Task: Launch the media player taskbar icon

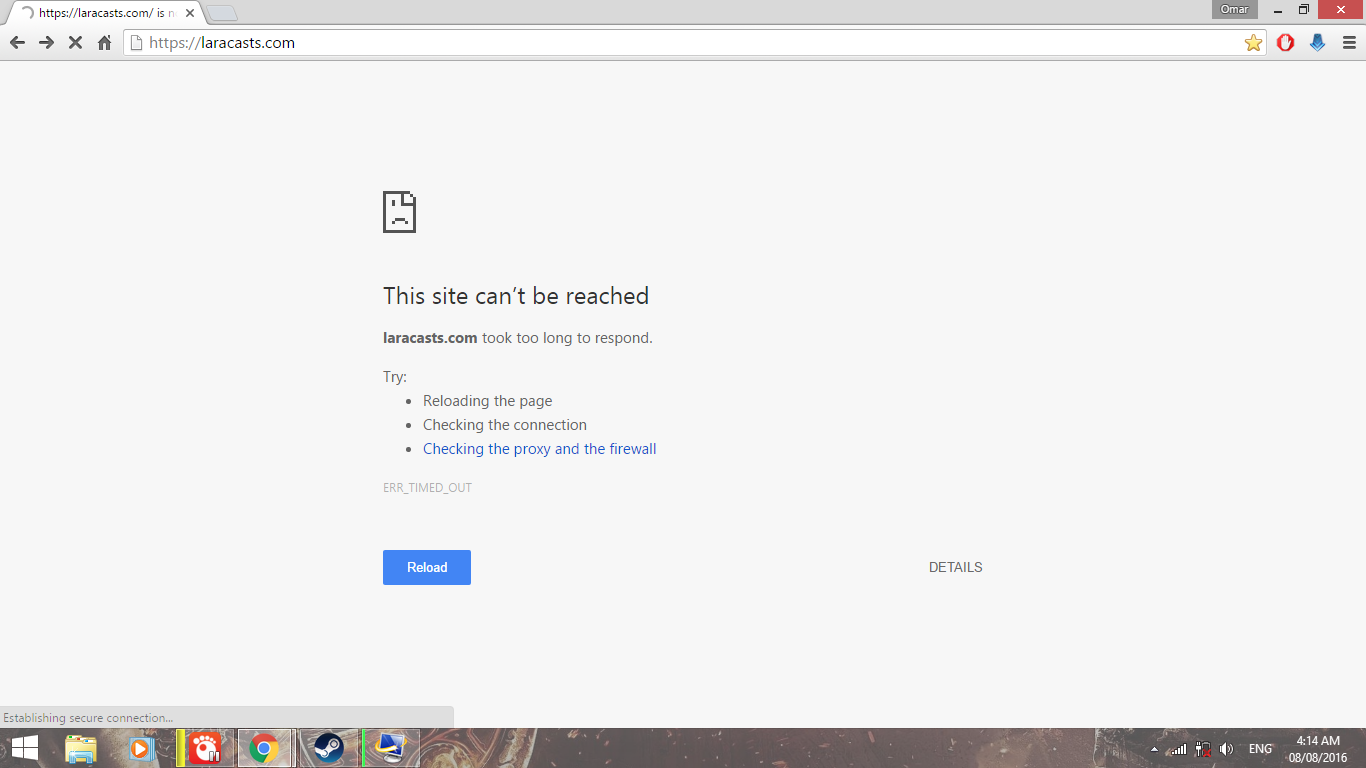Action: [x=140, y=748]
